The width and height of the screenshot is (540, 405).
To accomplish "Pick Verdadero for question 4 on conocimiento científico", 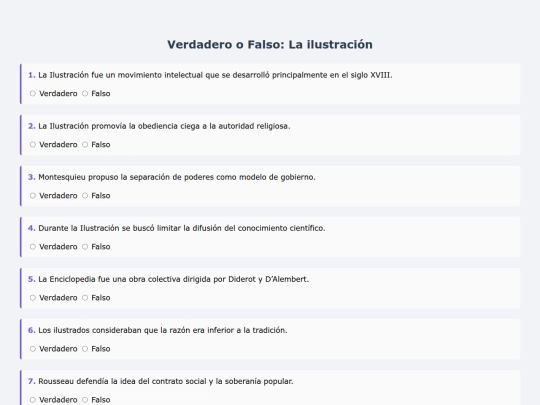I will pyautogui.click(x=33, y=247).
